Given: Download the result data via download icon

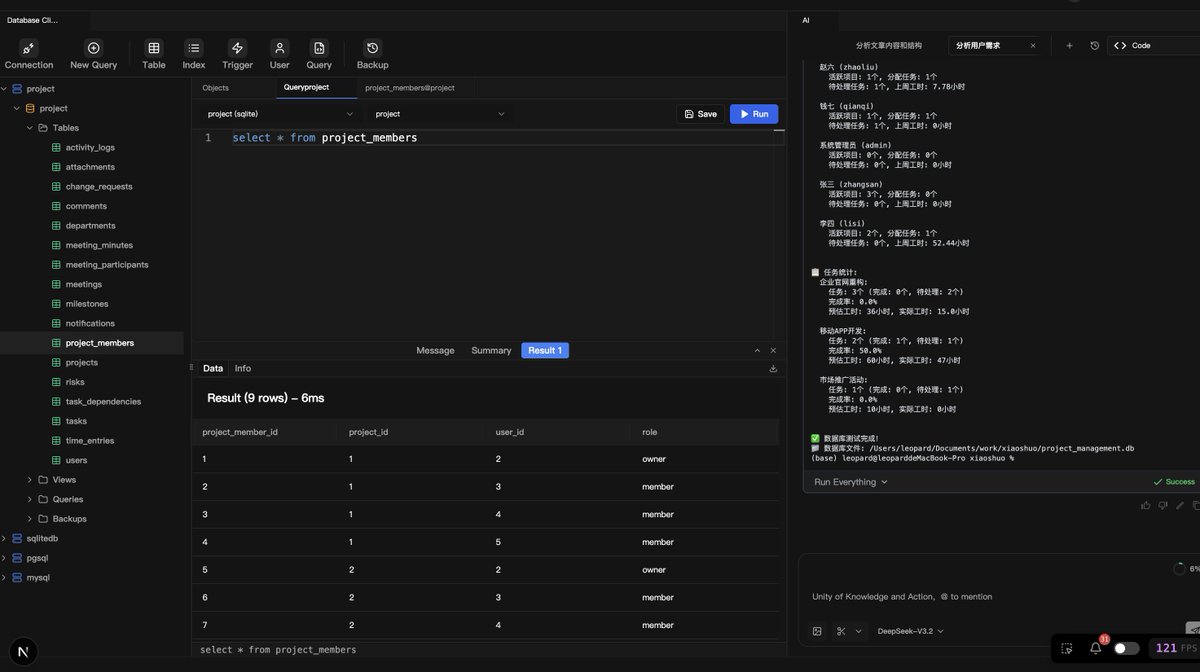Looking at the screenshot, I should [x=773, y=368].
